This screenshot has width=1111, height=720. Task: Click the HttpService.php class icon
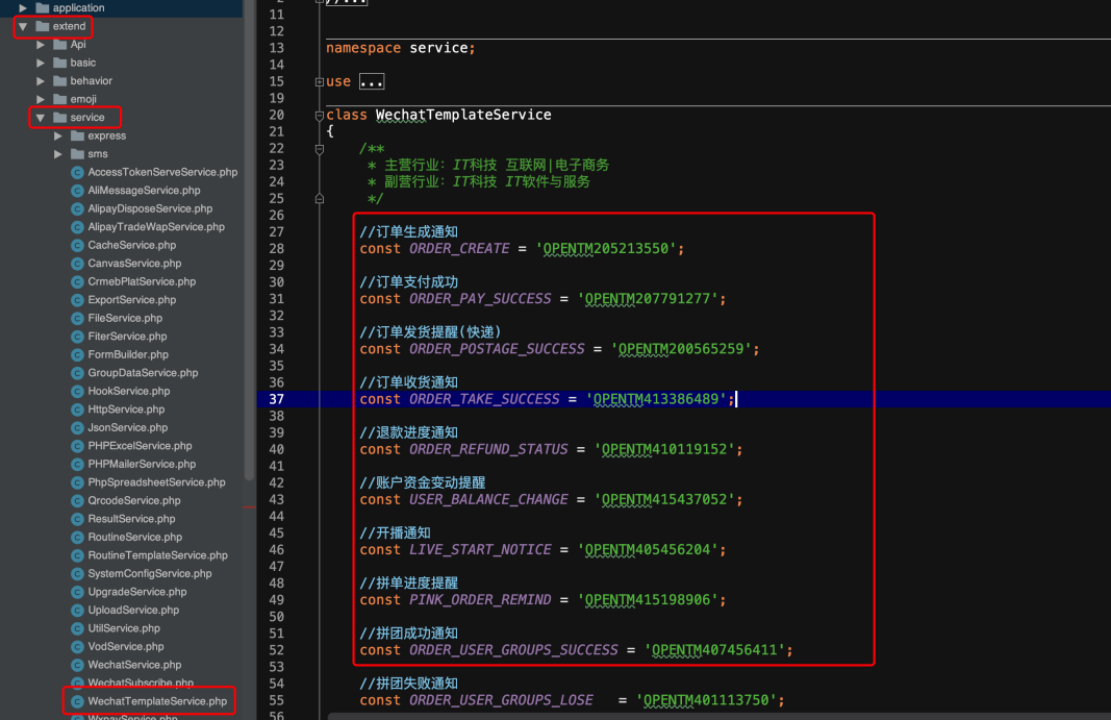pos(77,410)
